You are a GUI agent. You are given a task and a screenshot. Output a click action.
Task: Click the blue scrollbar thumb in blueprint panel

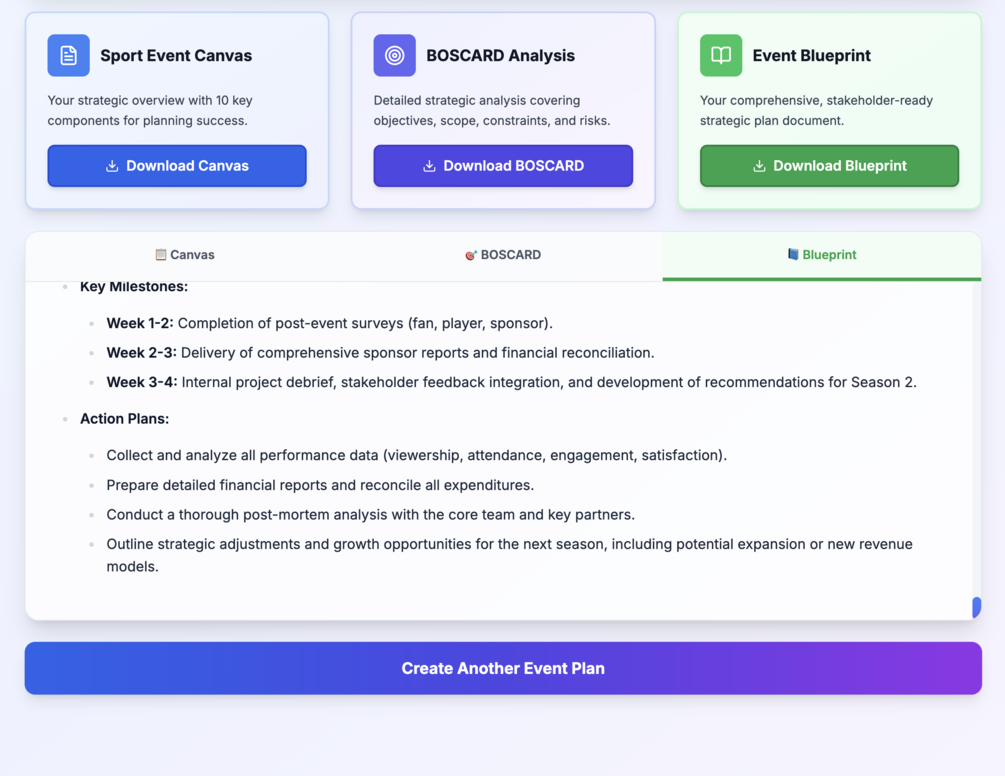[976, 606]
